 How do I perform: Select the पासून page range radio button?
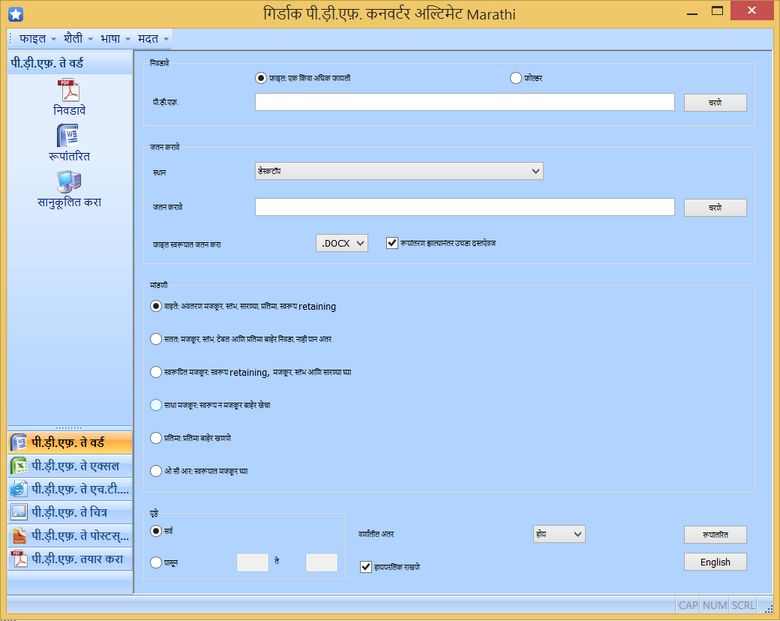tap(156, 563)
